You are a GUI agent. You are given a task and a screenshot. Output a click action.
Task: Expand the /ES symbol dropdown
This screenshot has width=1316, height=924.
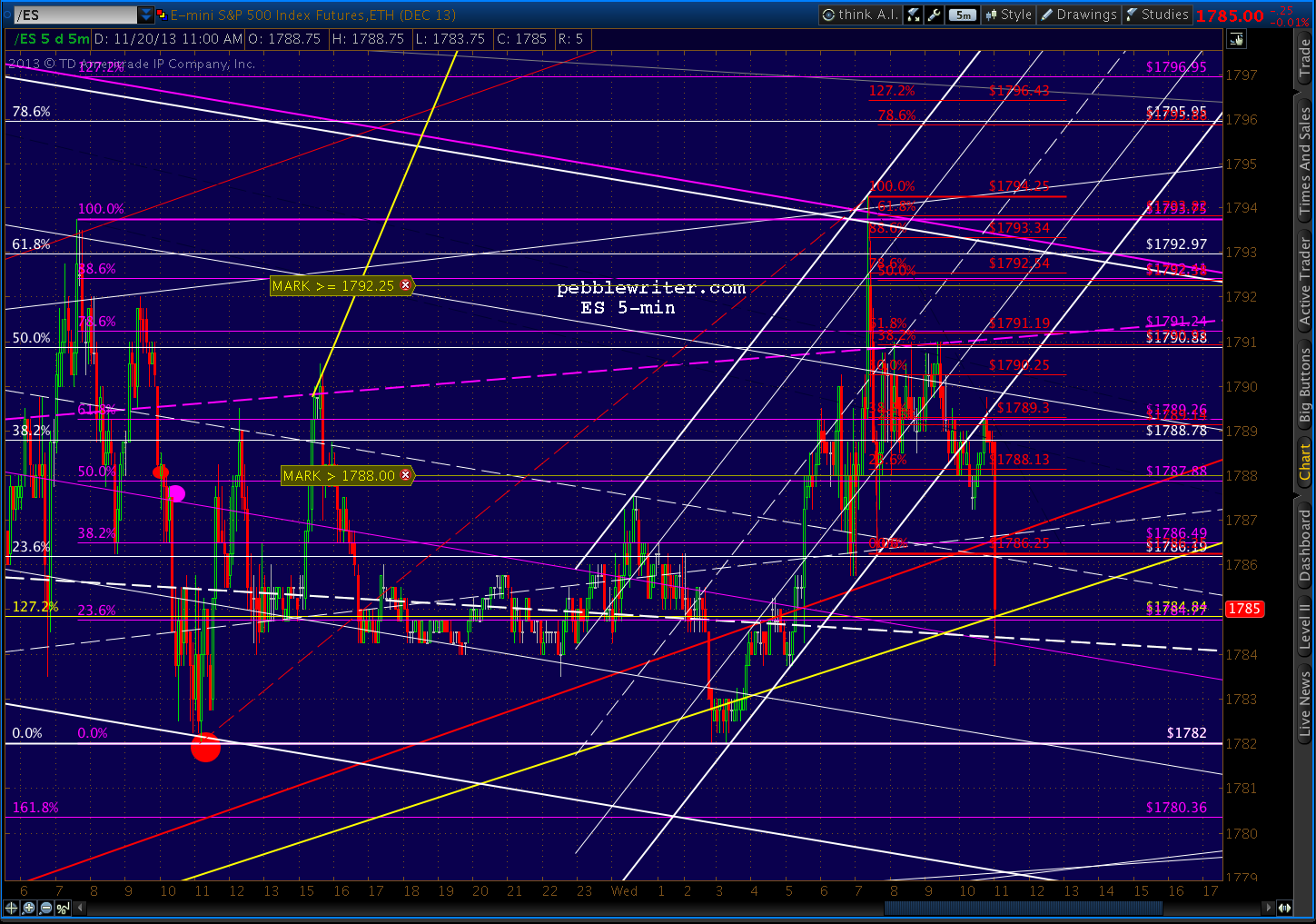(145, 14)
